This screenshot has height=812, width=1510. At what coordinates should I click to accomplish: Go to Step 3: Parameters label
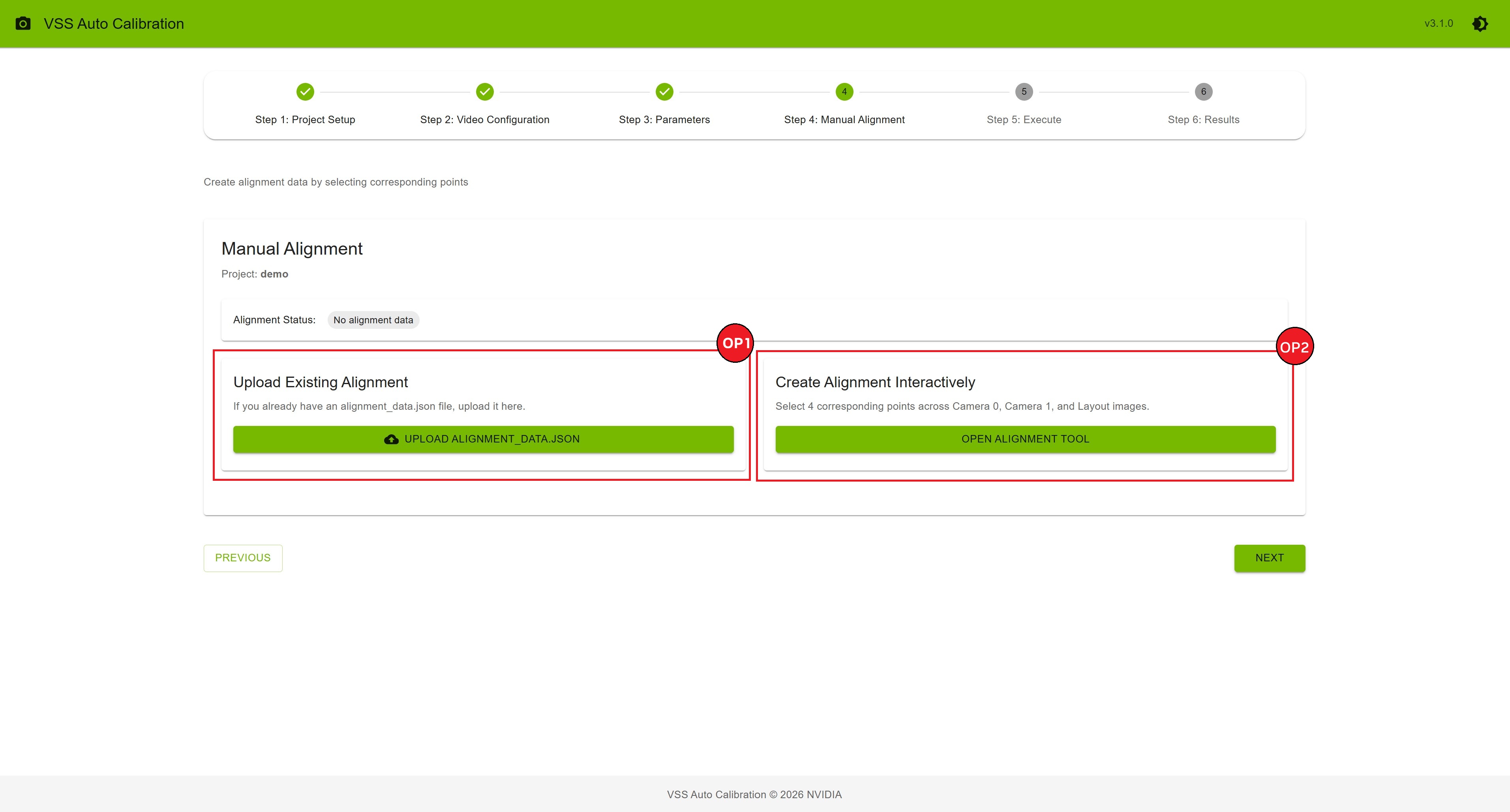[x=664, y=120]
